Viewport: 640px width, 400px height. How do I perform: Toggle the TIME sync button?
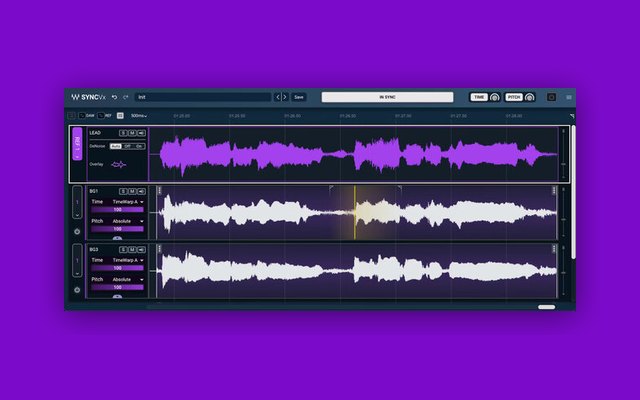tap(479, 97)
